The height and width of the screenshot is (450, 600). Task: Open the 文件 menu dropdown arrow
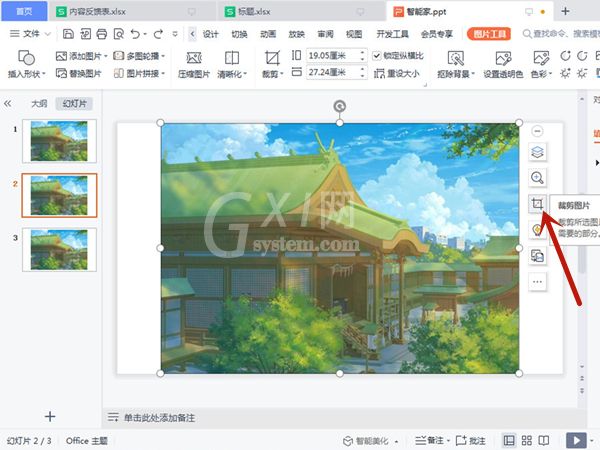pyautogui.click(x=48, y=34)
